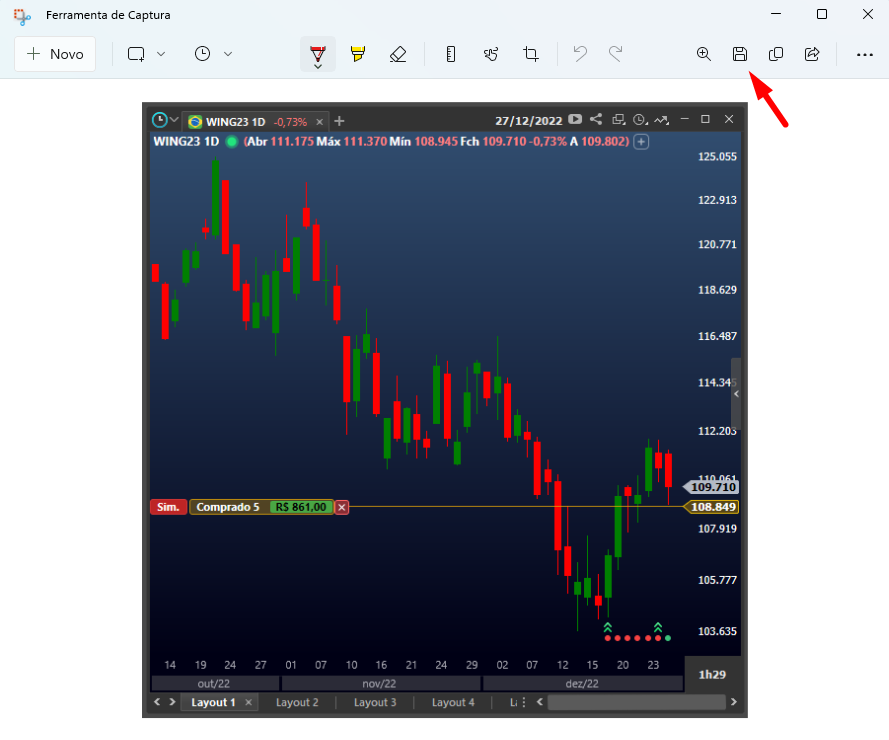Click the zoom magnifier icon
889x740 pixels.
point(704,54)
